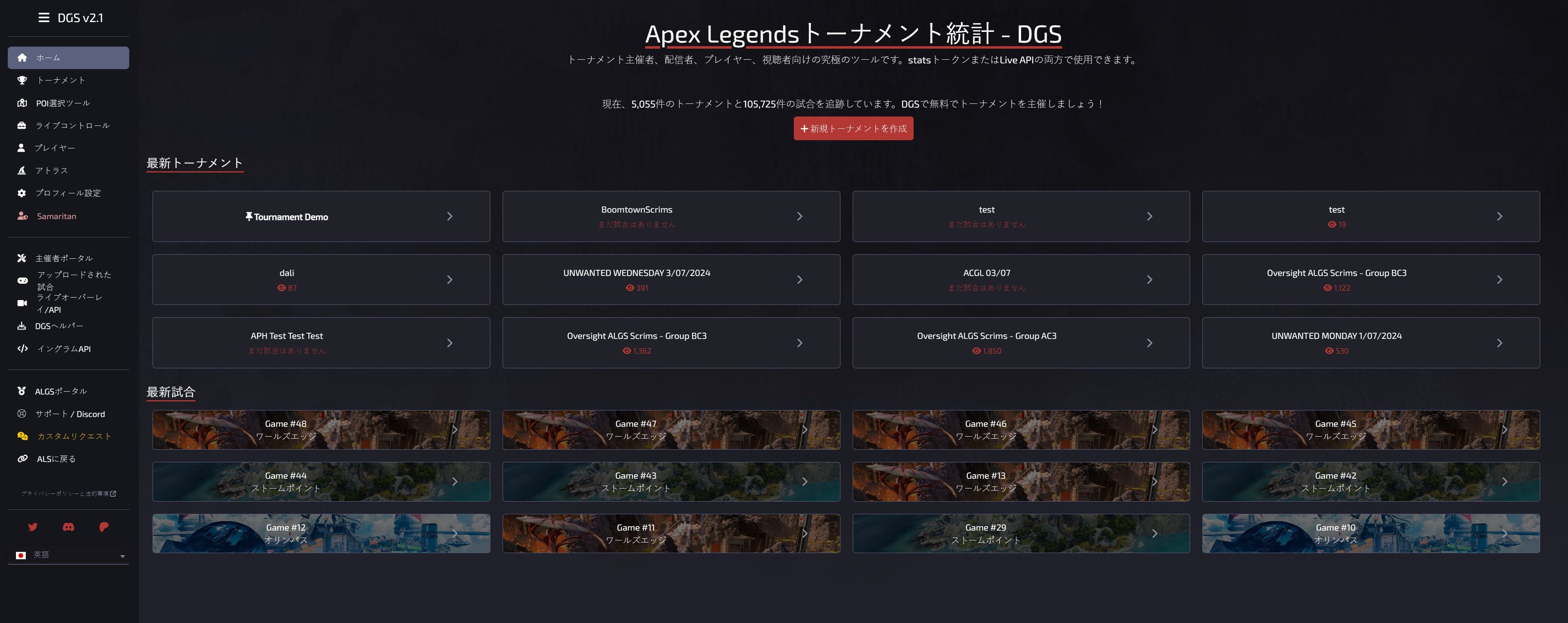The width and height of the screenshot is (1568, 623).
Task: Open the Game #48 ワールズエッジ thumbnail
Action: [x=321, y=430]
